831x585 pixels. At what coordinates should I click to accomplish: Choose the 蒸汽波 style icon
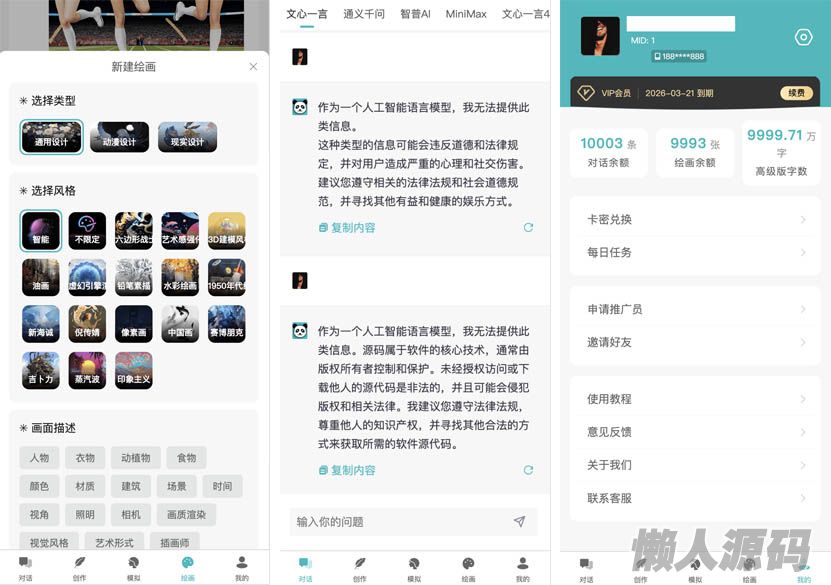[x=87, y=370]
